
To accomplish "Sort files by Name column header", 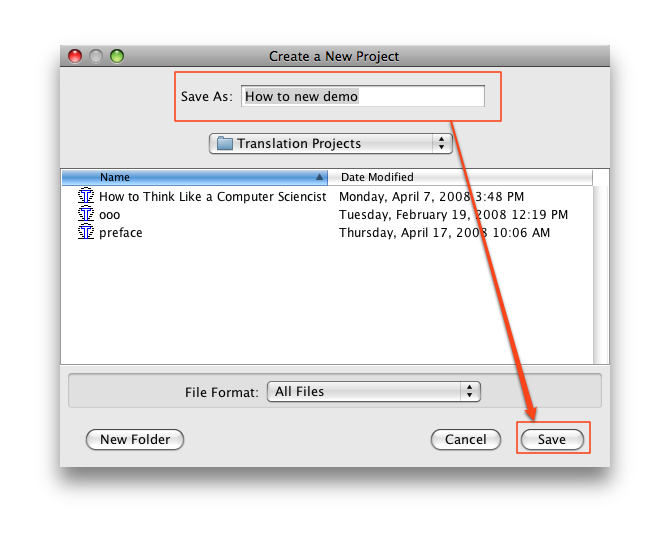I will (x=190, y=177).
